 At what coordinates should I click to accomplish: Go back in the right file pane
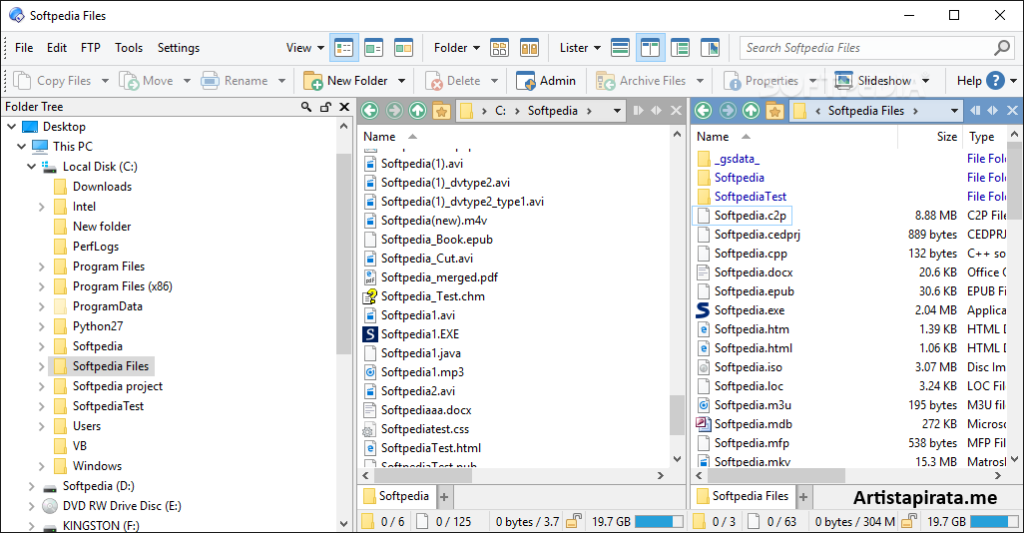[x=703, y=110]
